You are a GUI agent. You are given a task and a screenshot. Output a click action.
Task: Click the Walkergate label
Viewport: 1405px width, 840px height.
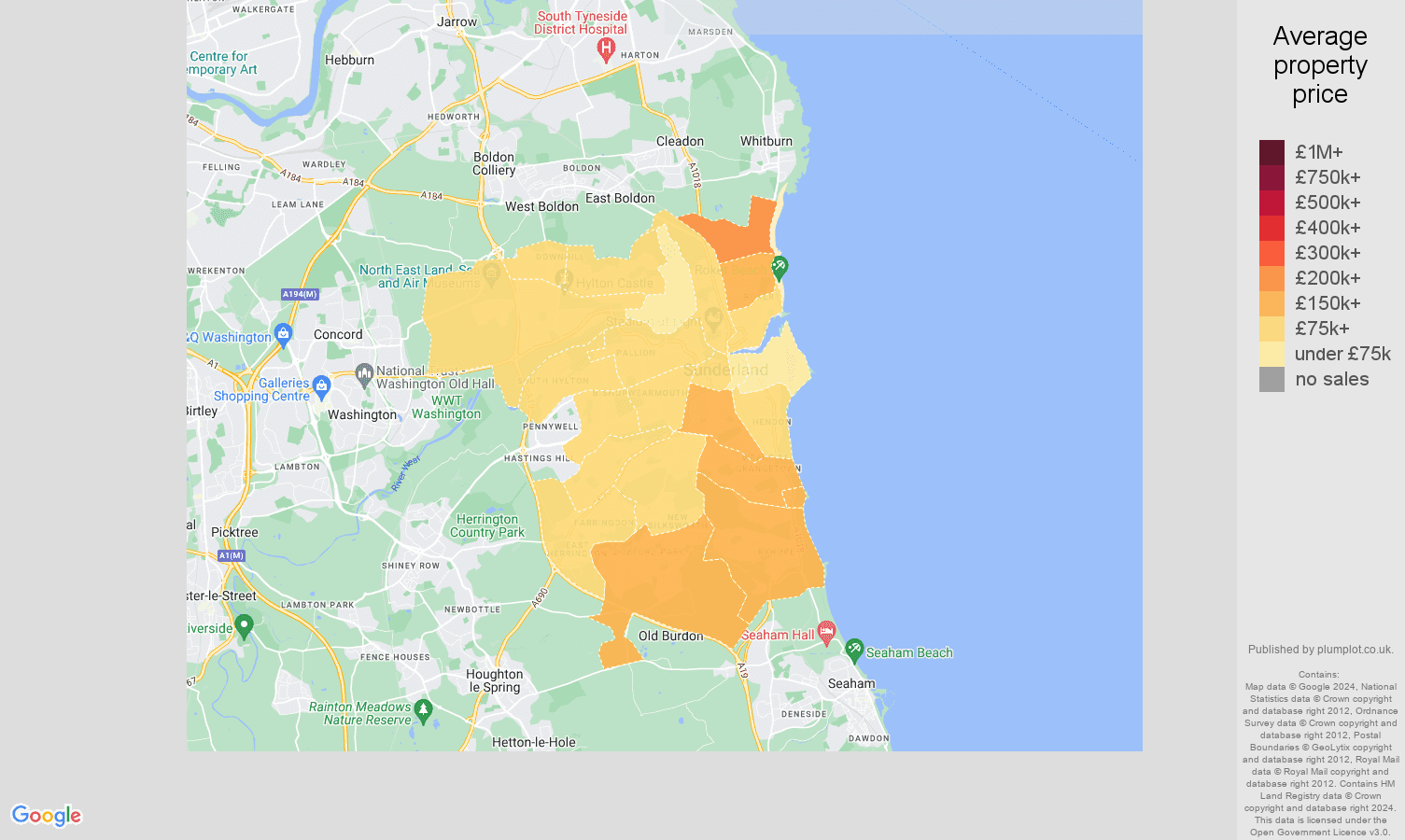[263, 9]
